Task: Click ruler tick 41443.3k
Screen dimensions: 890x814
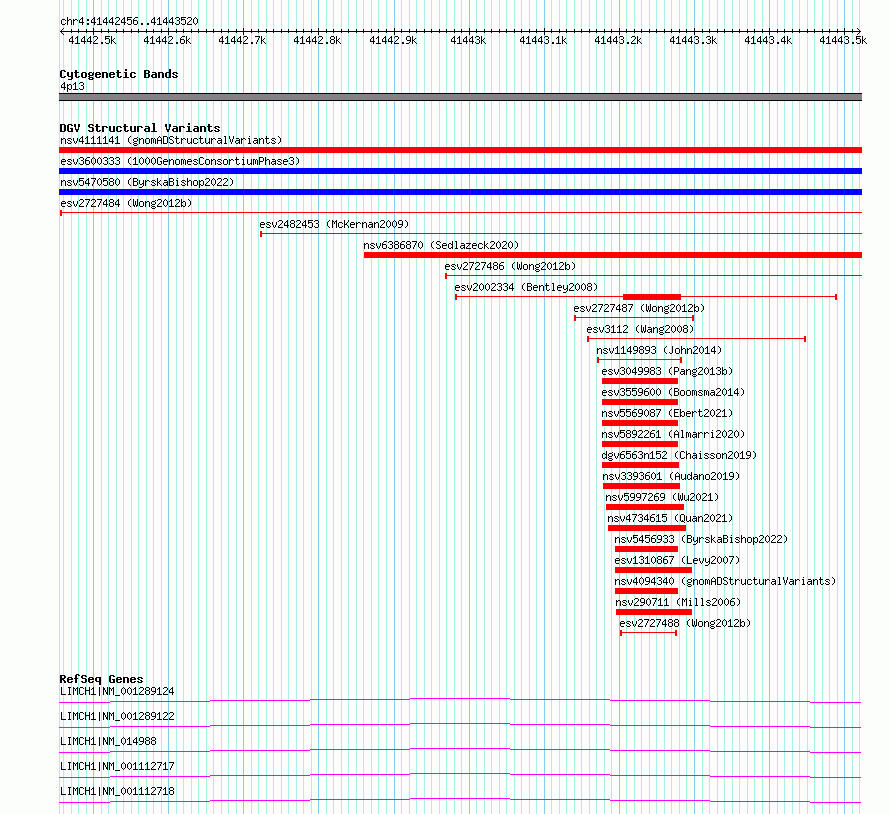Action: click(x=693, y=40)
